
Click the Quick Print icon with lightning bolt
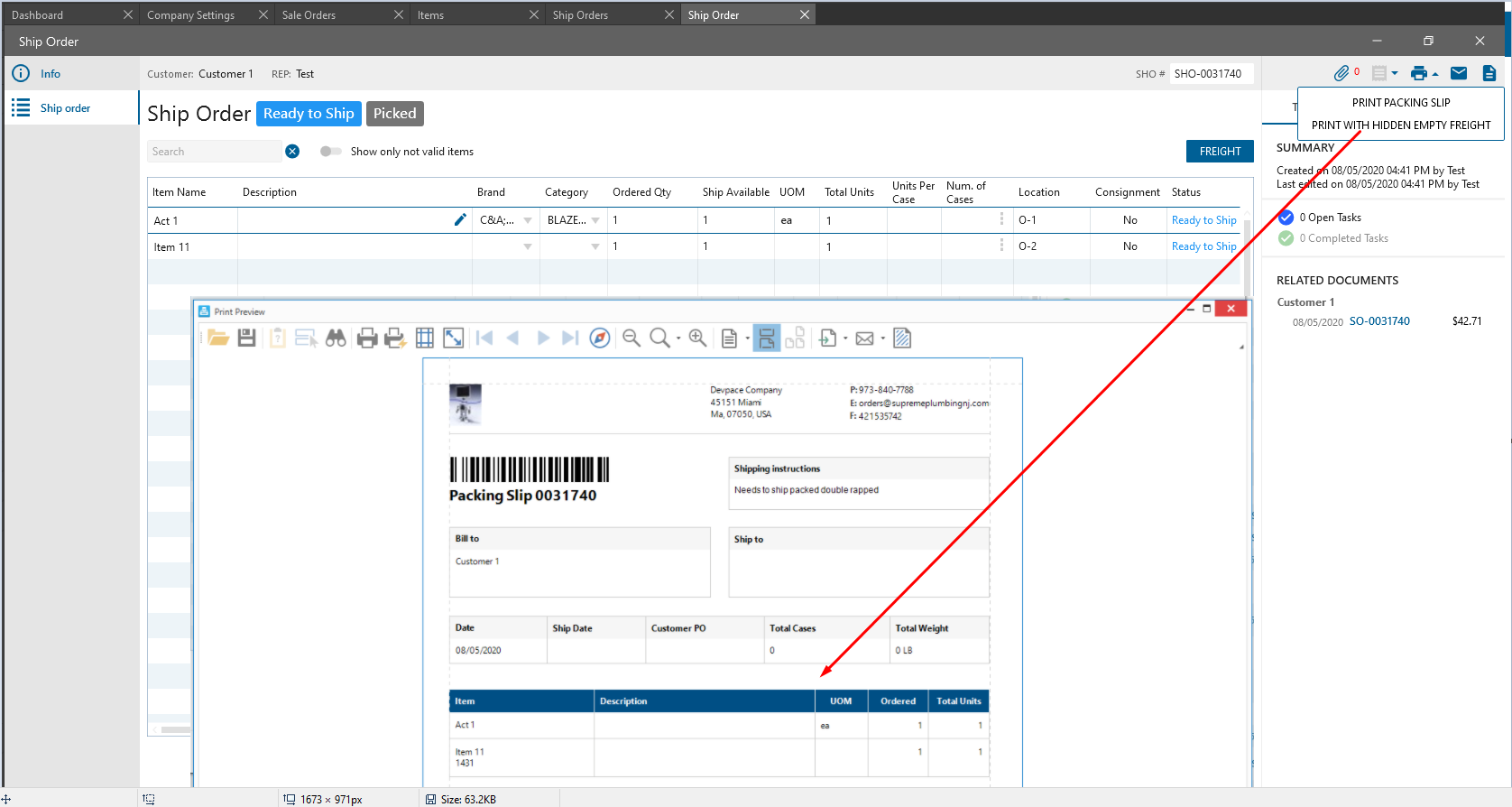pyautogui.click(x=394, y=338)
